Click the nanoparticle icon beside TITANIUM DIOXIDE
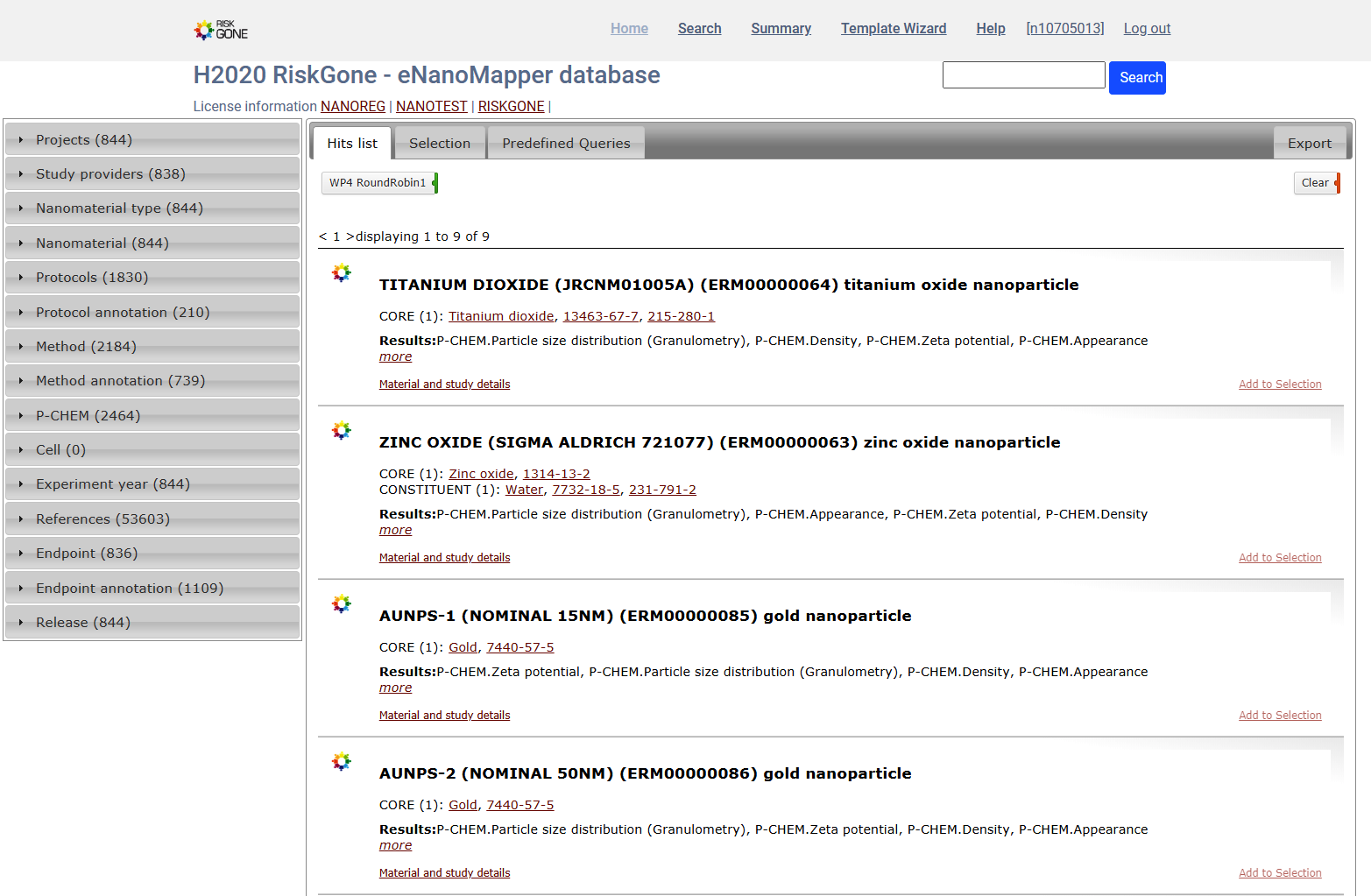 (341, 272)
